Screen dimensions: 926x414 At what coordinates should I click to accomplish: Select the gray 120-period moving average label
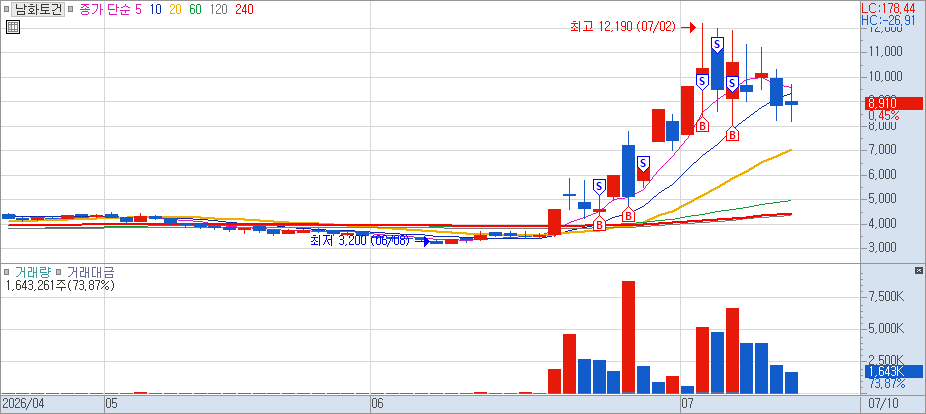click(218, 9)
